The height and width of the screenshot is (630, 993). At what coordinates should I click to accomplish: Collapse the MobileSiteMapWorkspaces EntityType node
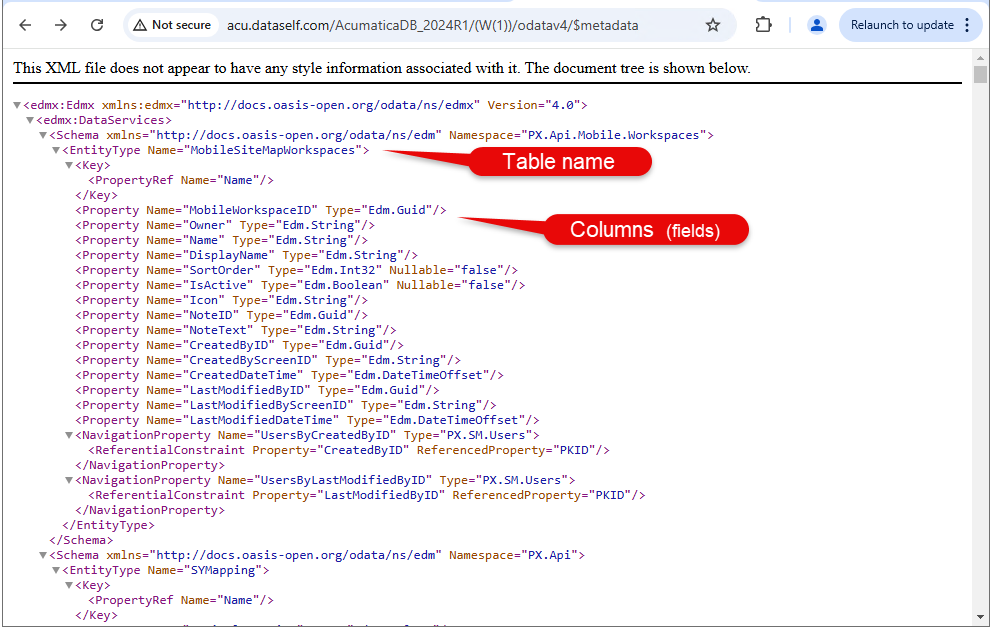click(x=56, y=150)
